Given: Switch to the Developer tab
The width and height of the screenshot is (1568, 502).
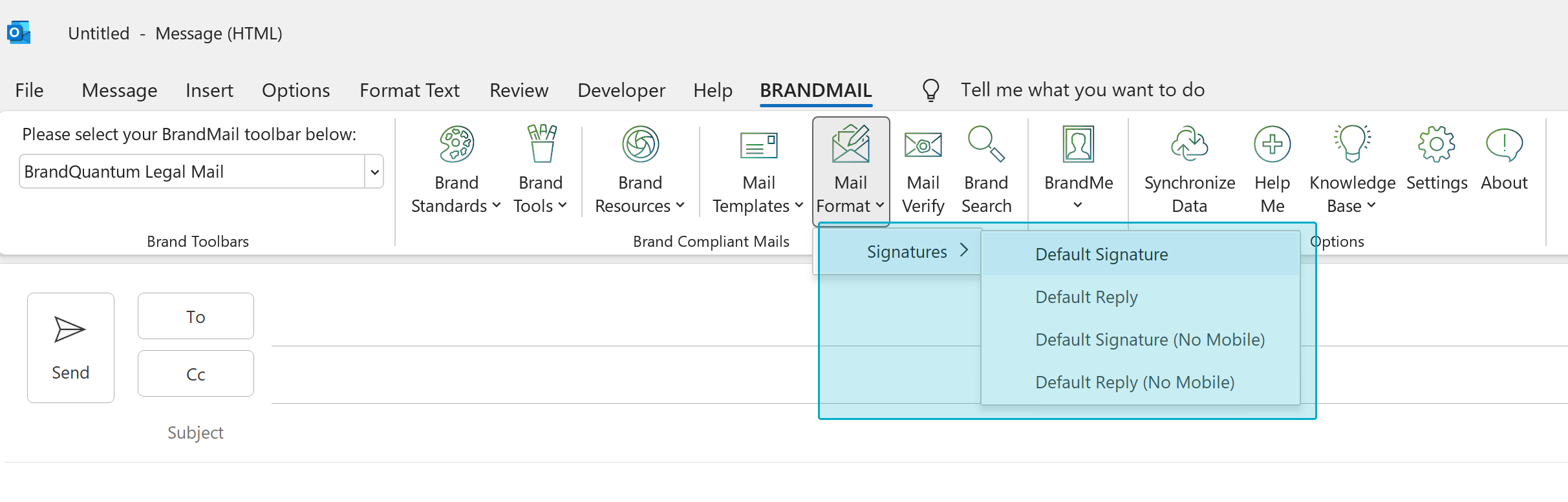Looking at the screenshot, I should coord(621,90).
